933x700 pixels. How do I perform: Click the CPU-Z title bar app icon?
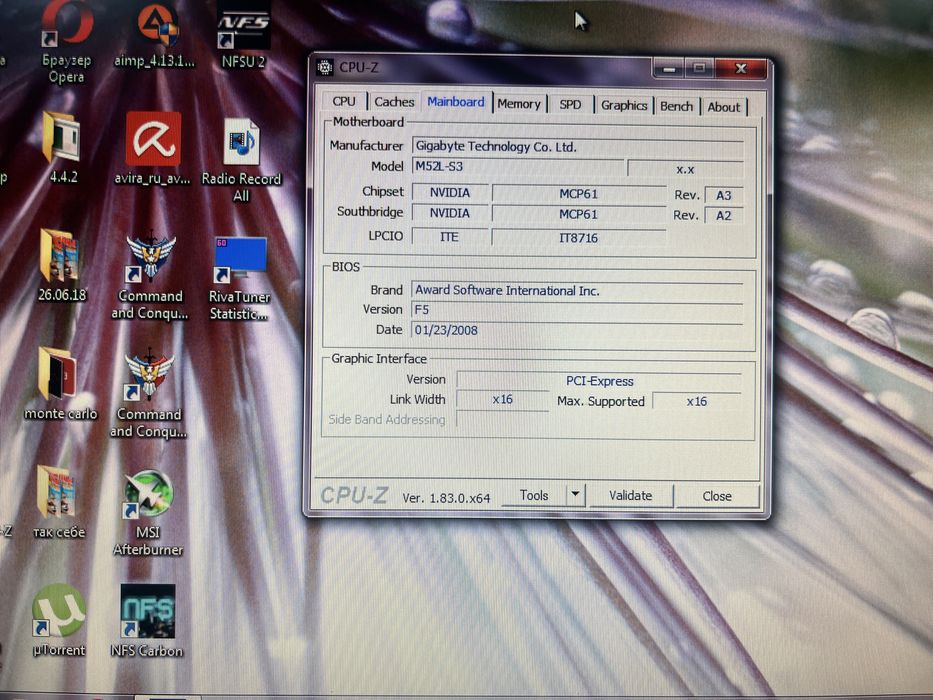325,67
